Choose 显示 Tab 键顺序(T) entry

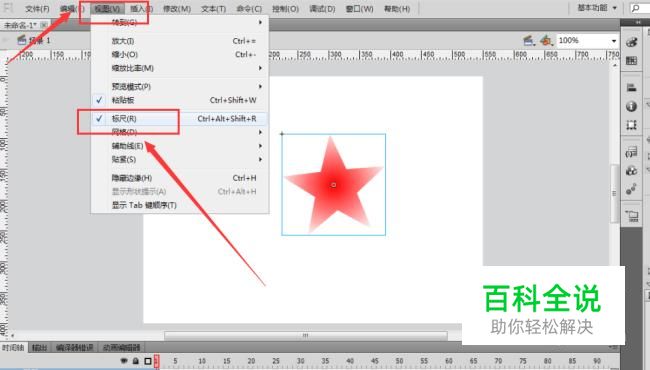point(179,206)
